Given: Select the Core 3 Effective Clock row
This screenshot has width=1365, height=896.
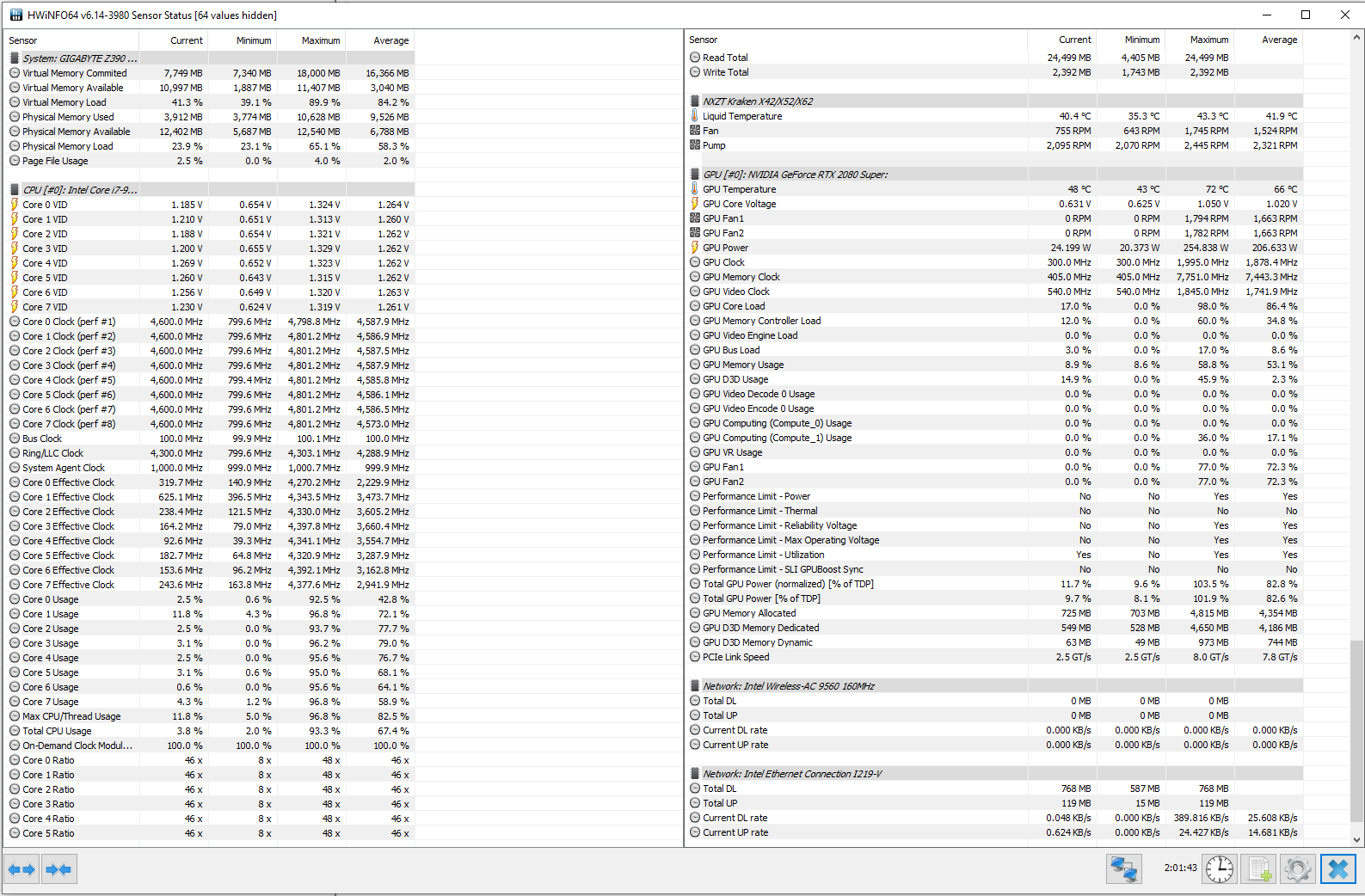Looking at the screenshot, I should (x=211, y=526).
